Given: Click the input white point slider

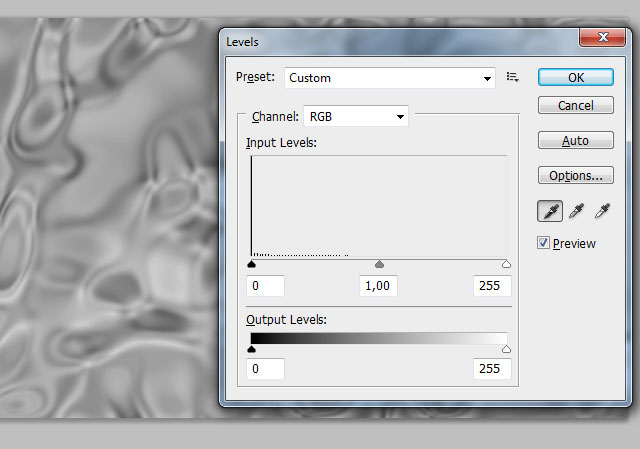Looking at the screenshot, I should tap(506, 265).
